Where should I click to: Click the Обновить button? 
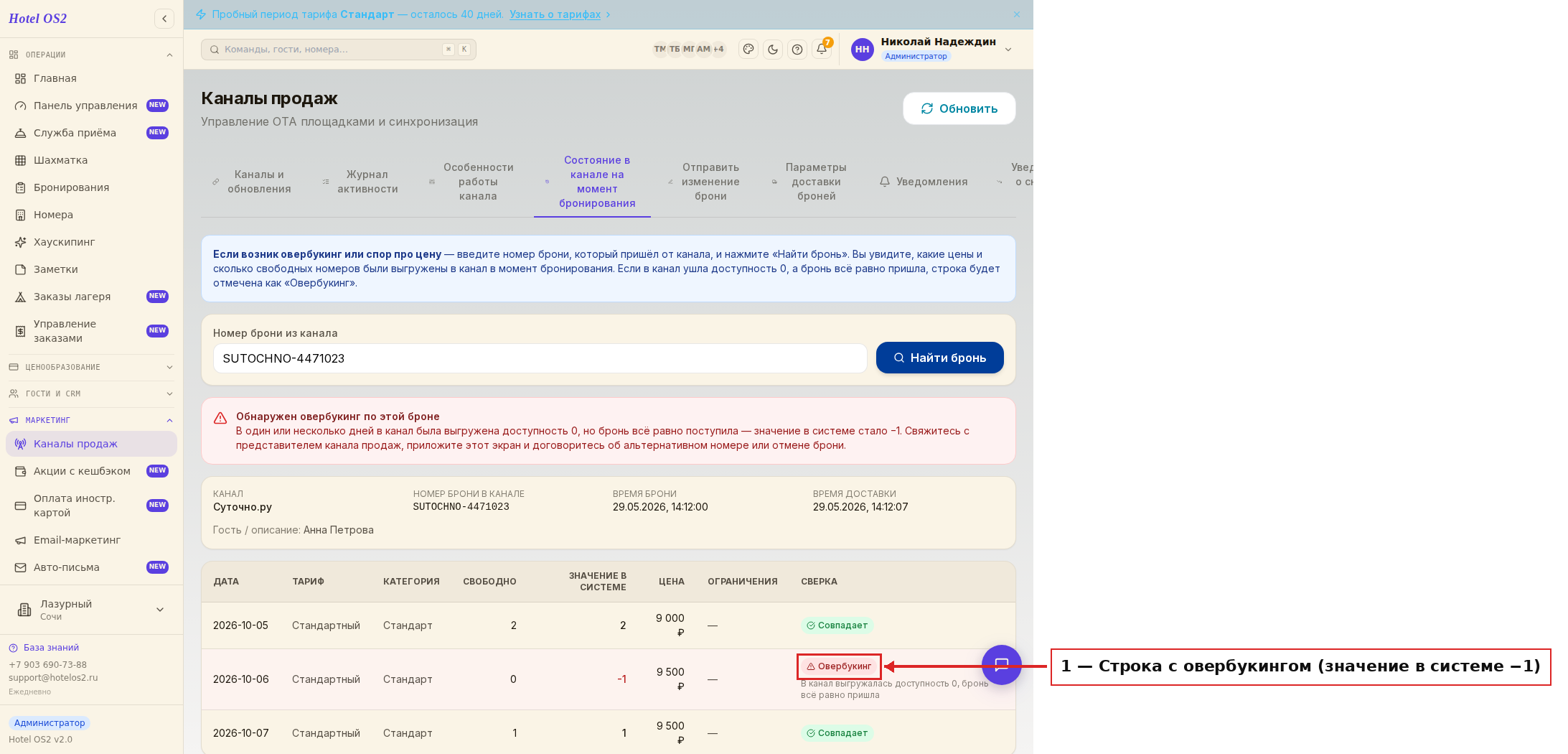click(x=959, y=108)
